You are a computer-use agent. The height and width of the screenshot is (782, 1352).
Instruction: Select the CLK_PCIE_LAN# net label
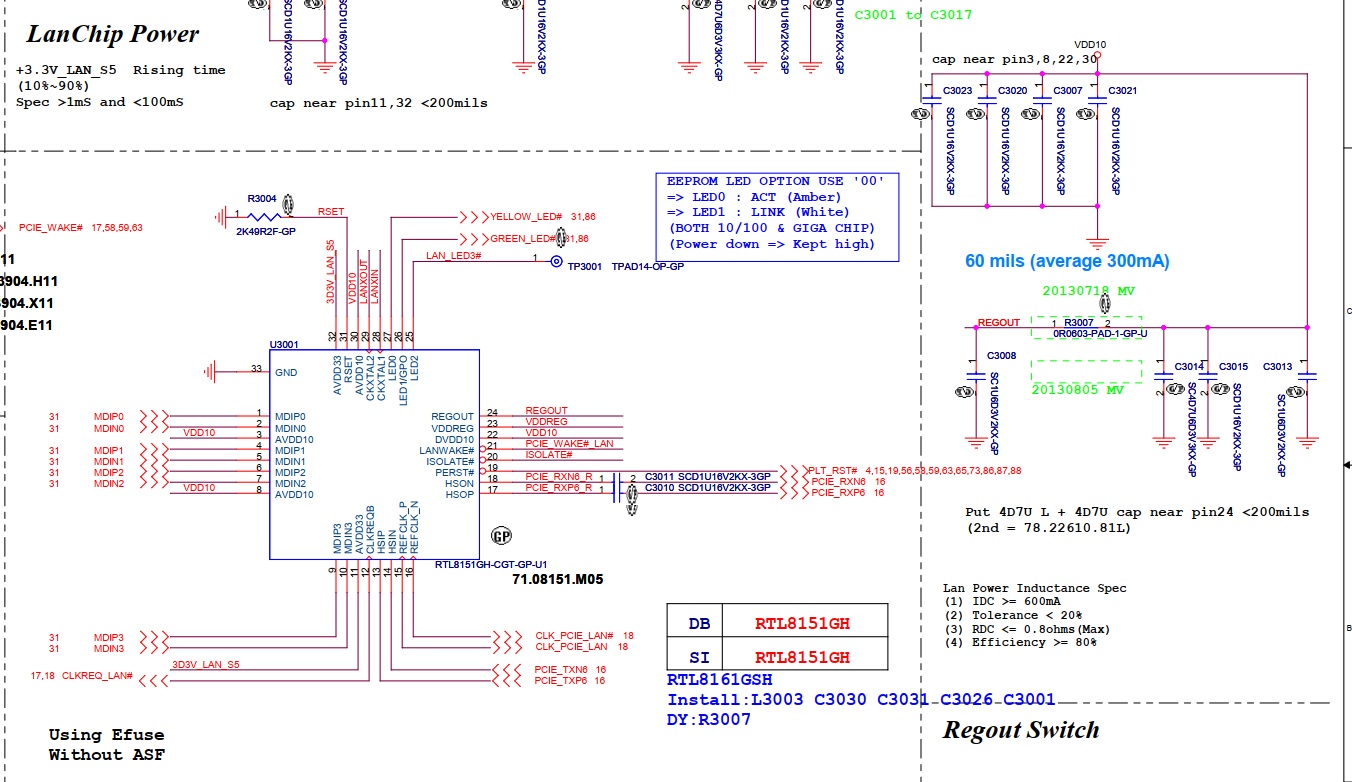(574, 635)
